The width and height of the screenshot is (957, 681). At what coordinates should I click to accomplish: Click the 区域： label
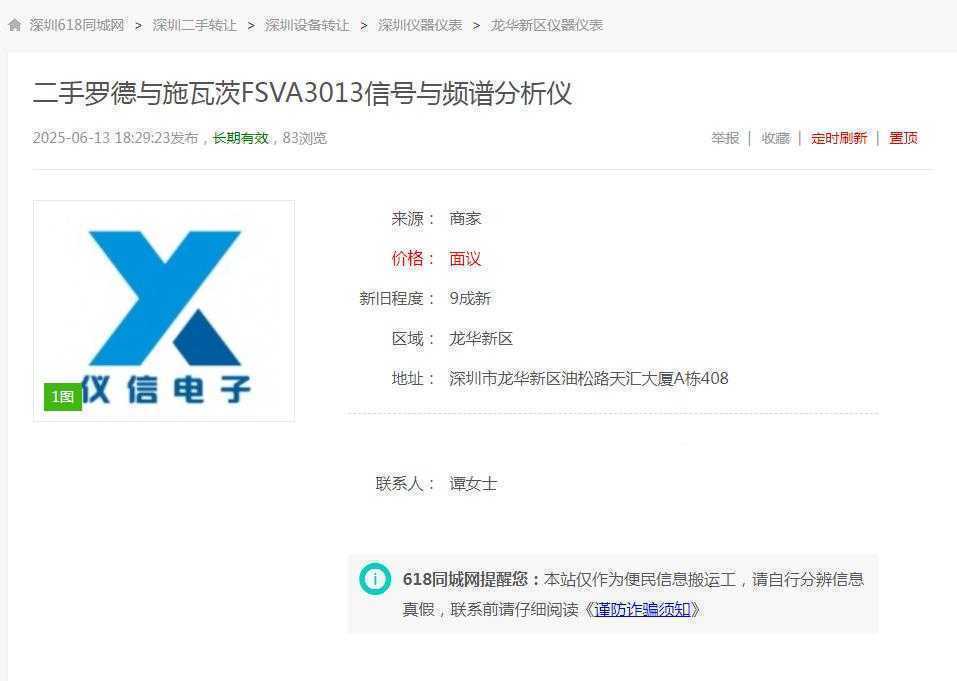(x=413, y=339)
